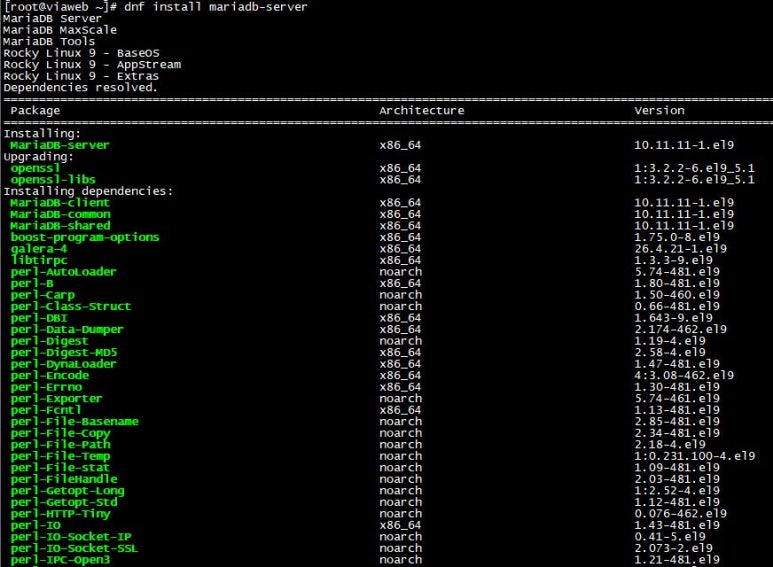This screenshot has width=773, height=567.
Task: Select the perl-Errno package name
Action: tap(46, 387)
